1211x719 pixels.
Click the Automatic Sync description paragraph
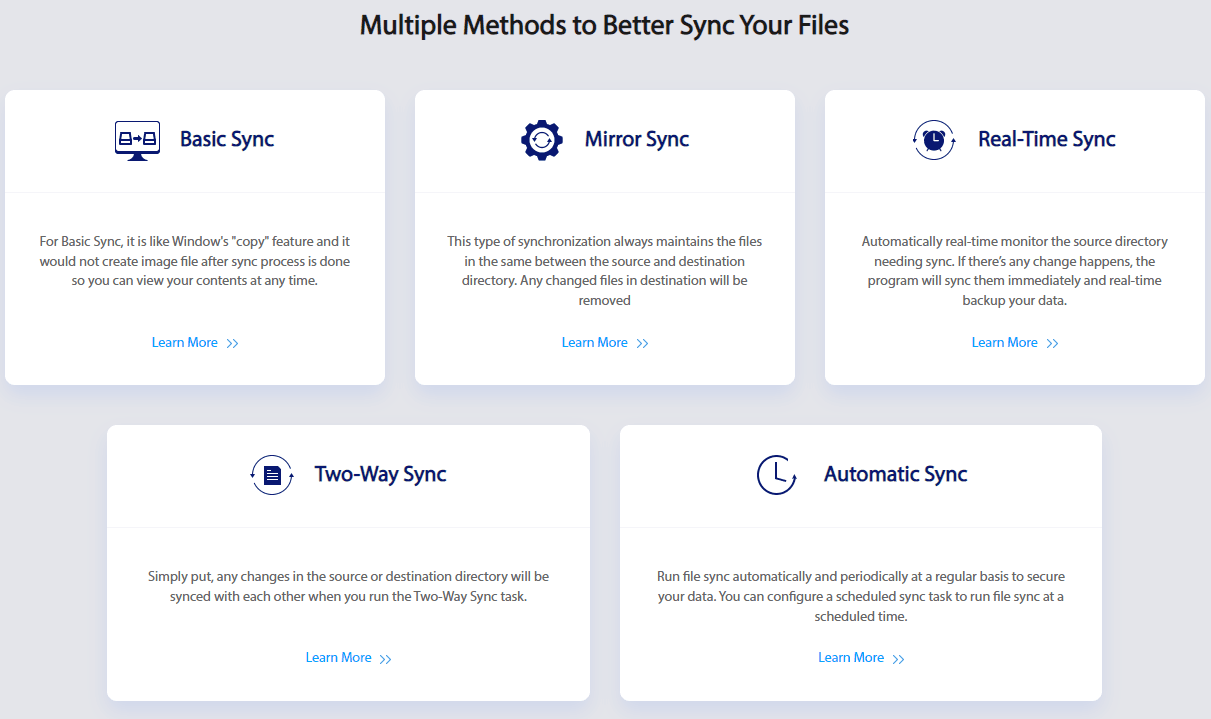click(861, 596)
